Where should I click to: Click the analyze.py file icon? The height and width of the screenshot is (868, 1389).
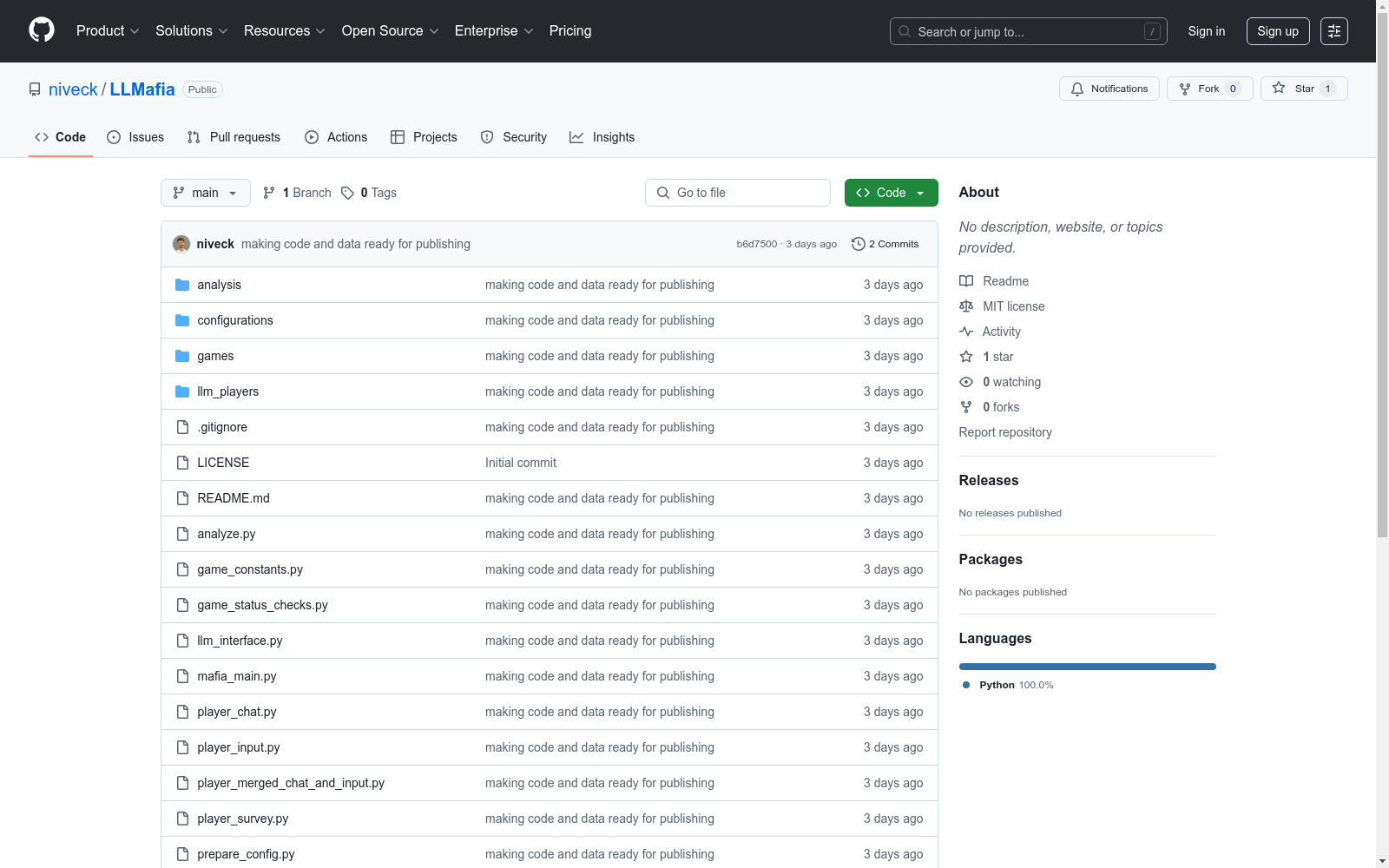click(182, 534)
